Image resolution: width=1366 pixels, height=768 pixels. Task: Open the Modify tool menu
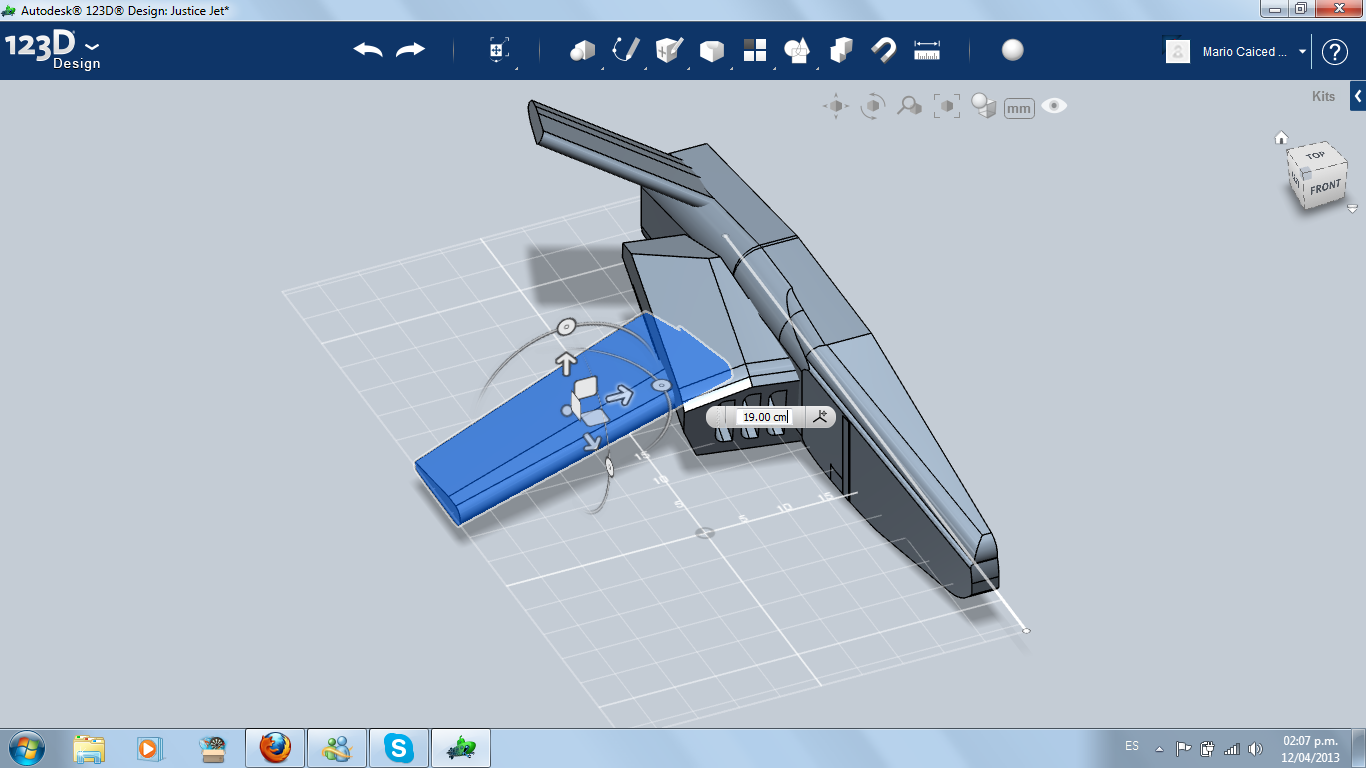(711, 51)
